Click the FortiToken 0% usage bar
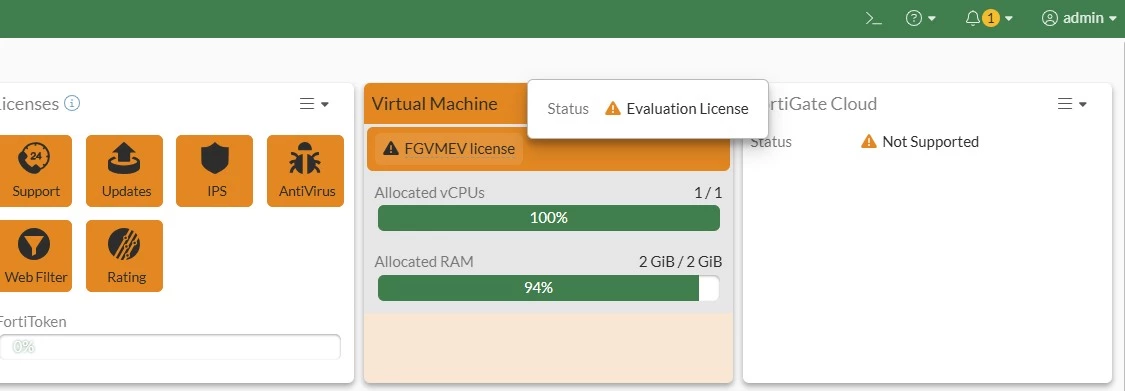 click(169, 347)
